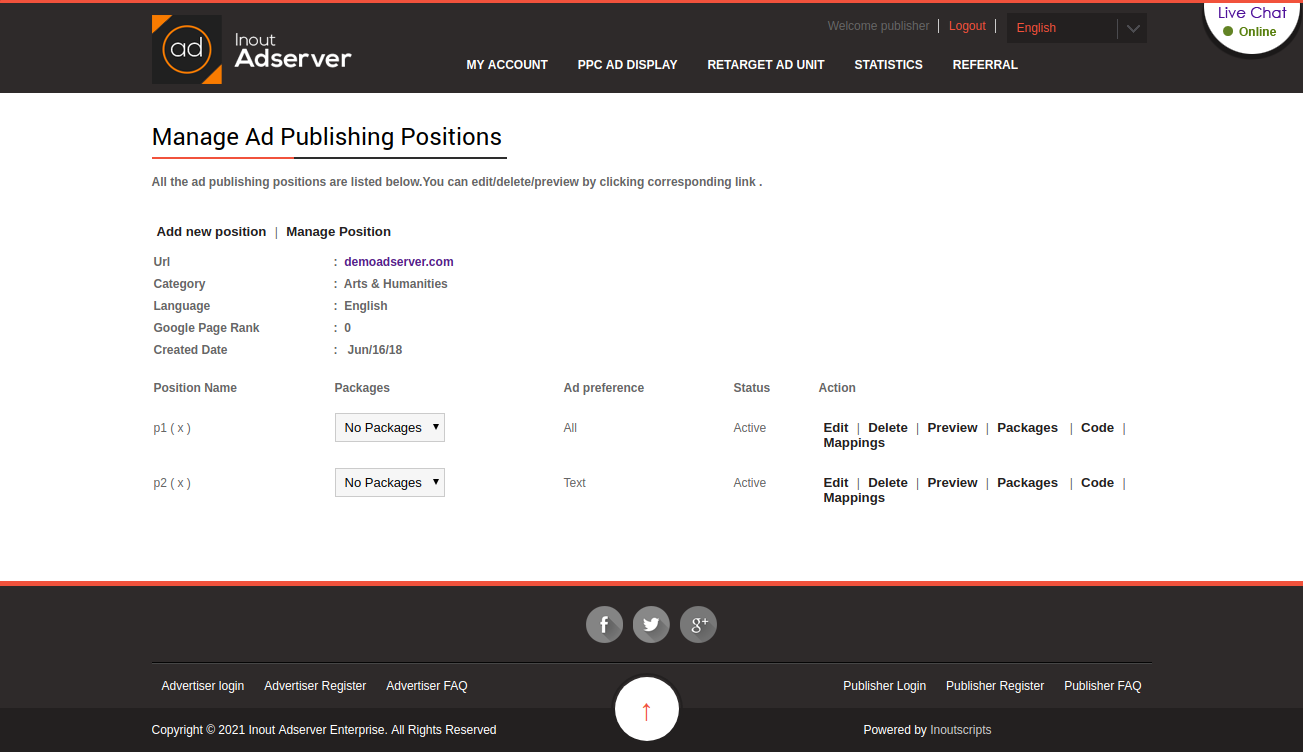
Task: Click Code link for position p1
Action: [1097, 428]
